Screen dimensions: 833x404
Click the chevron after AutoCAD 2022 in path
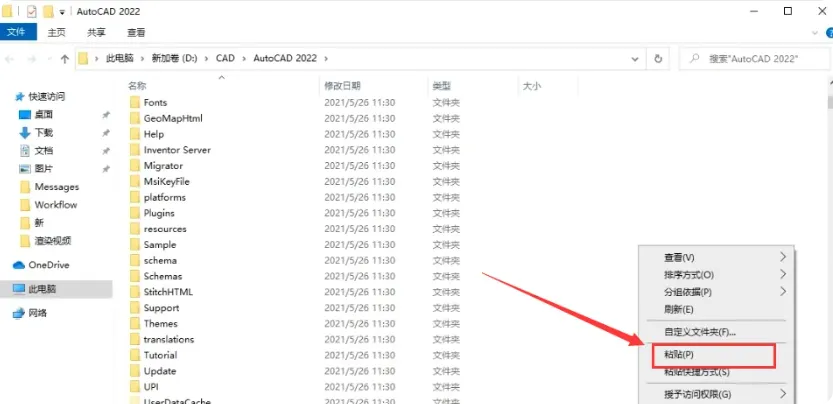326,58
